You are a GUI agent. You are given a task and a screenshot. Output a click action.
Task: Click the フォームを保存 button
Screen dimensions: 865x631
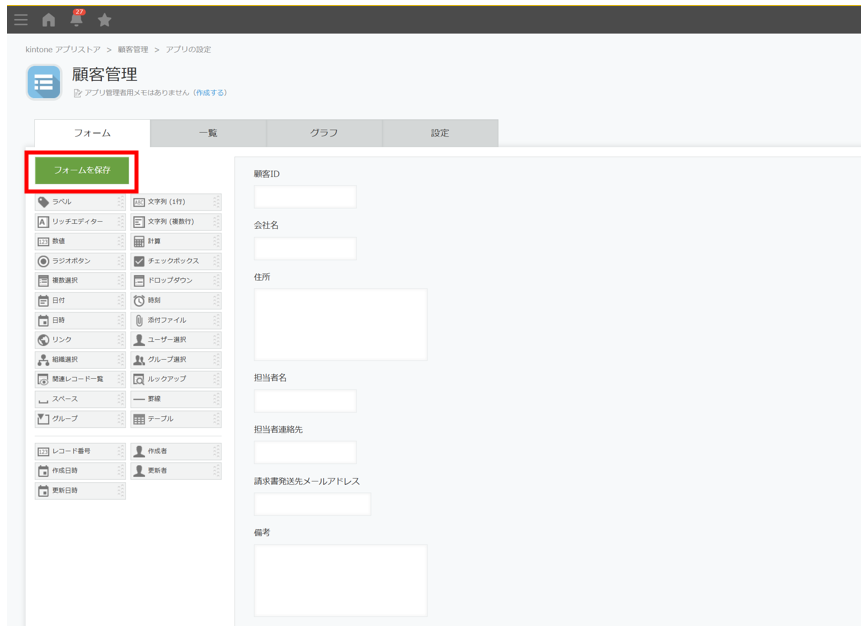(x=82, y=171)
